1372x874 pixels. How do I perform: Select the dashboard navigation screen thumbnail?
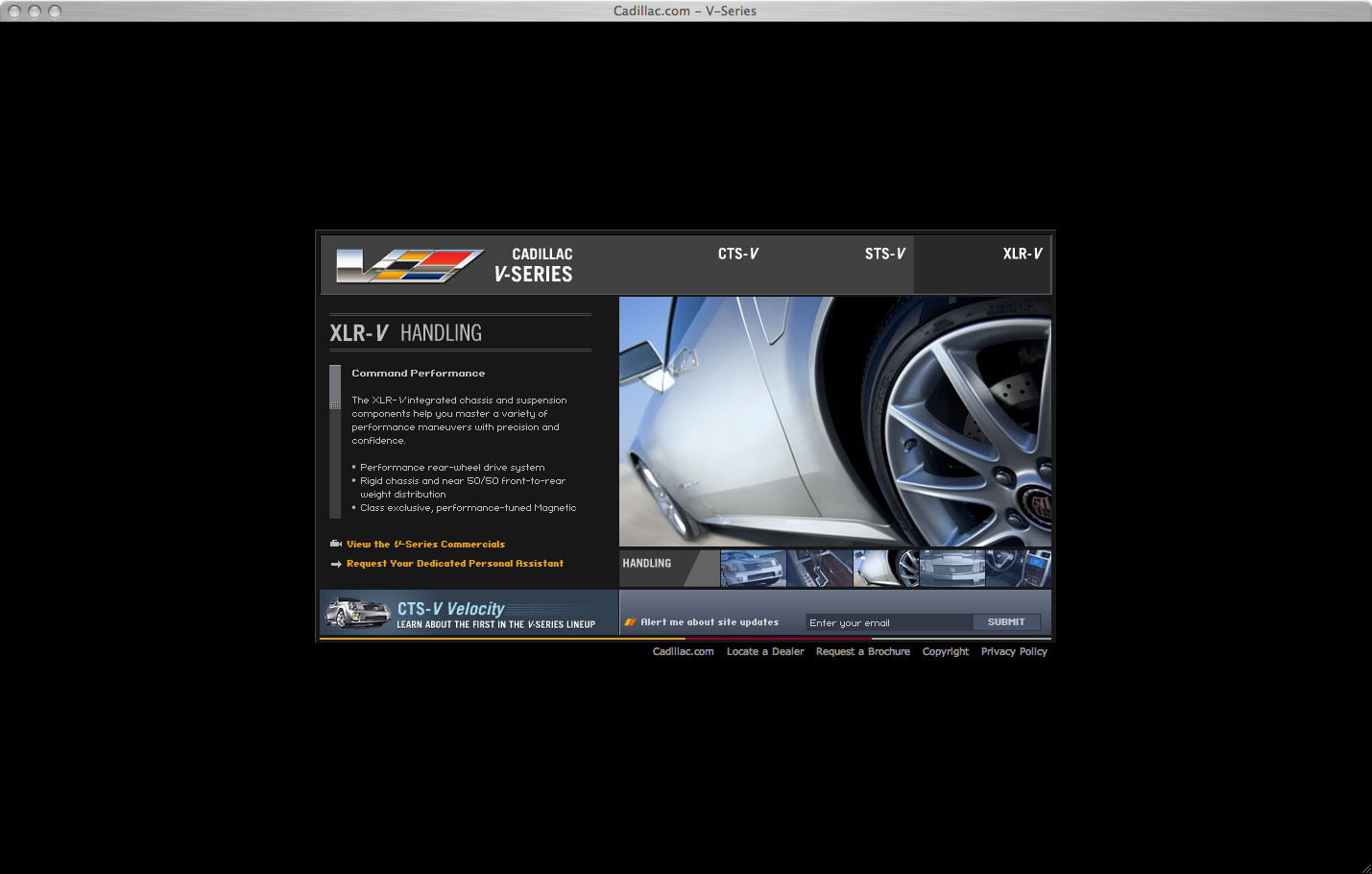(1019, 569)
